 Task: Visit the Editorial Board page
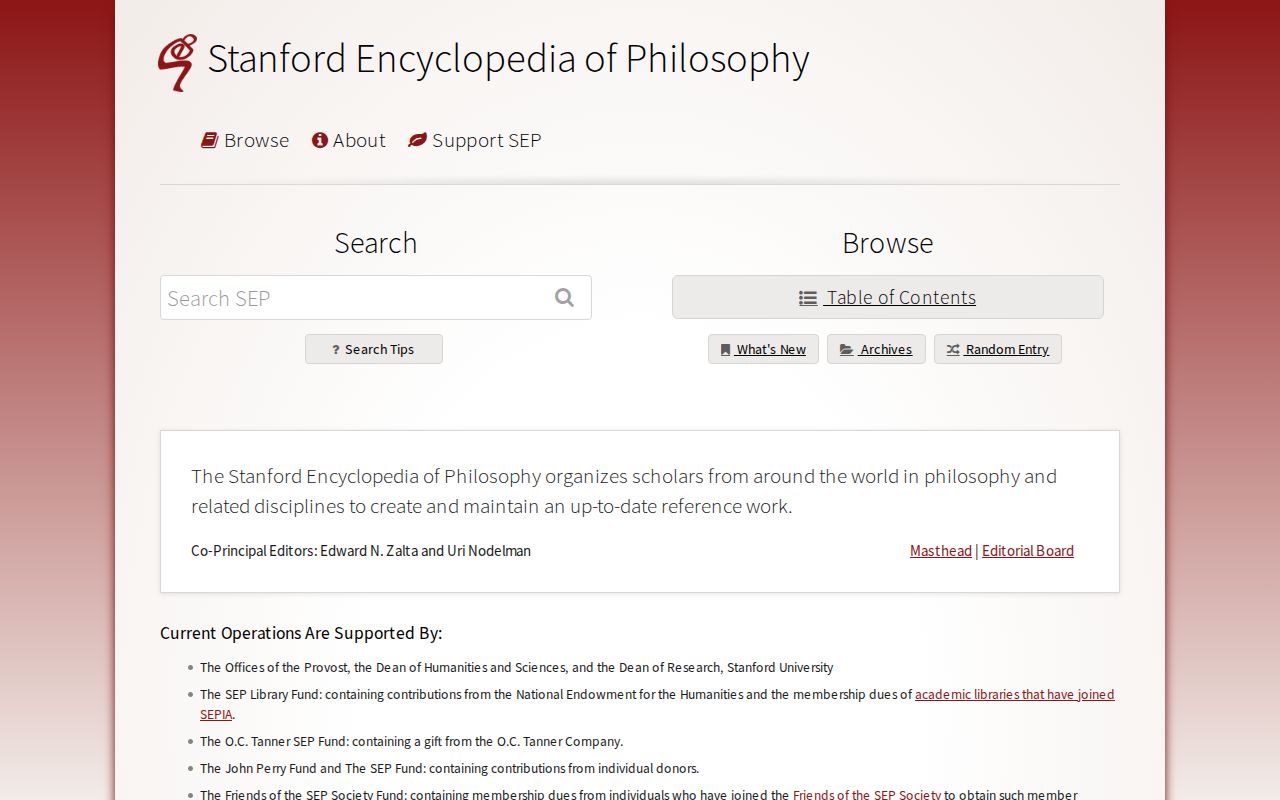[1027, 551]
